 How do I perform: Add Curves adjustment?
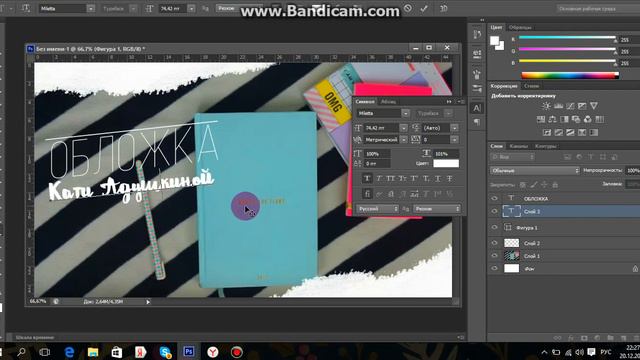(570, 106)
